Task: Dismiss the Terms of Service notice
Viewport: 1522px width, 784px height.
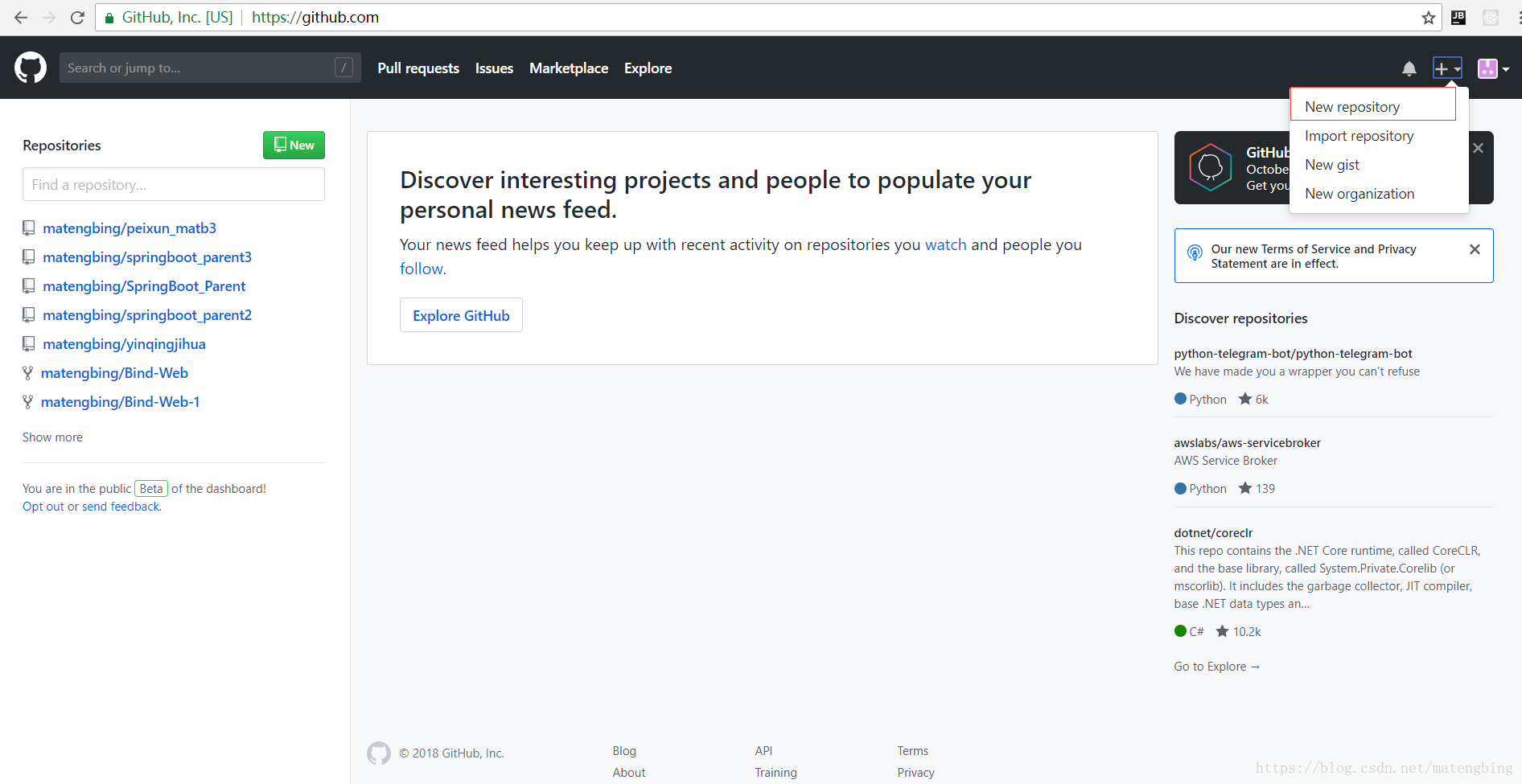Action: pos(1475,249)
